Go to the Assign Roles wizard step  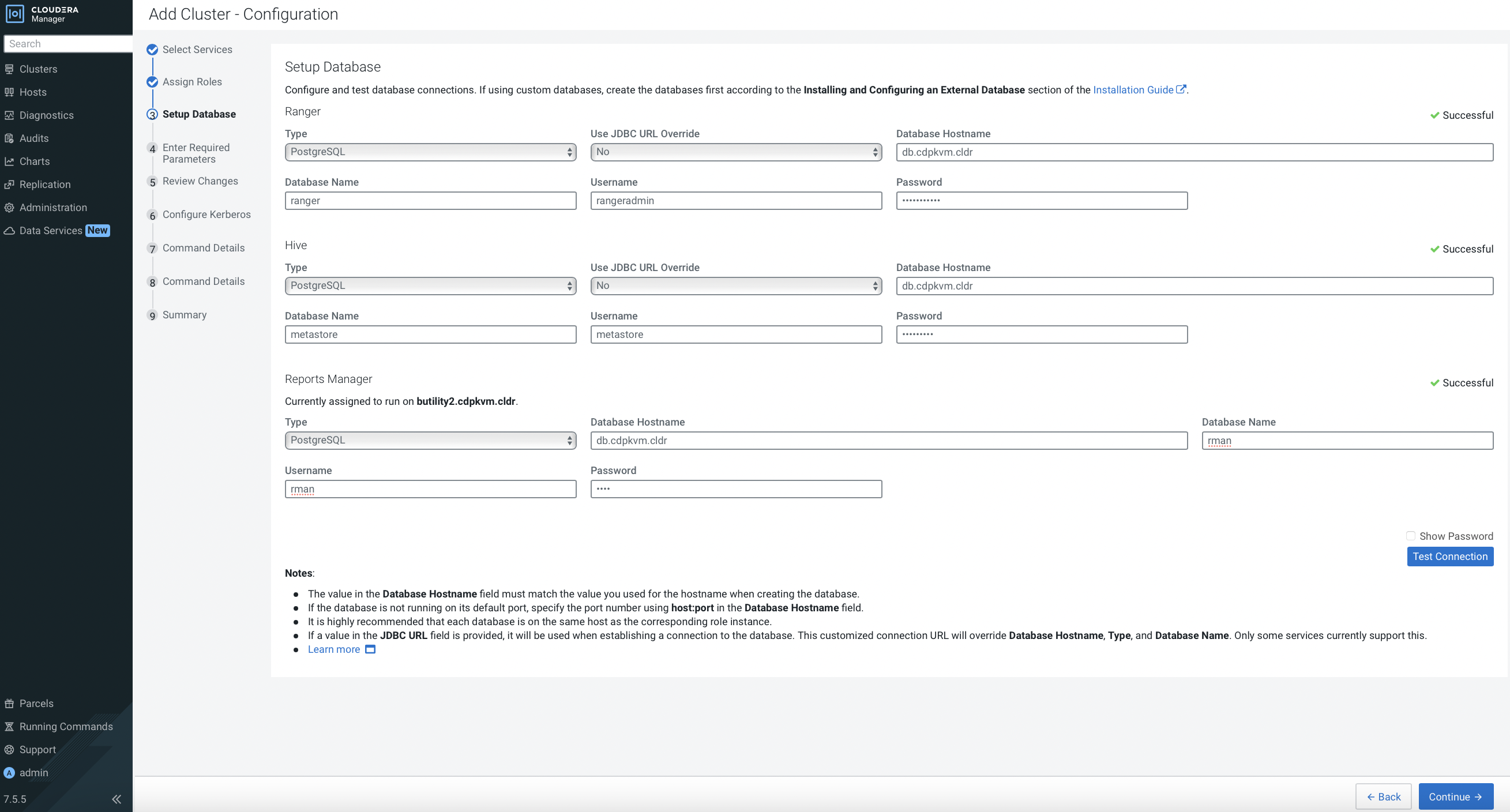[x=191, y=82]
